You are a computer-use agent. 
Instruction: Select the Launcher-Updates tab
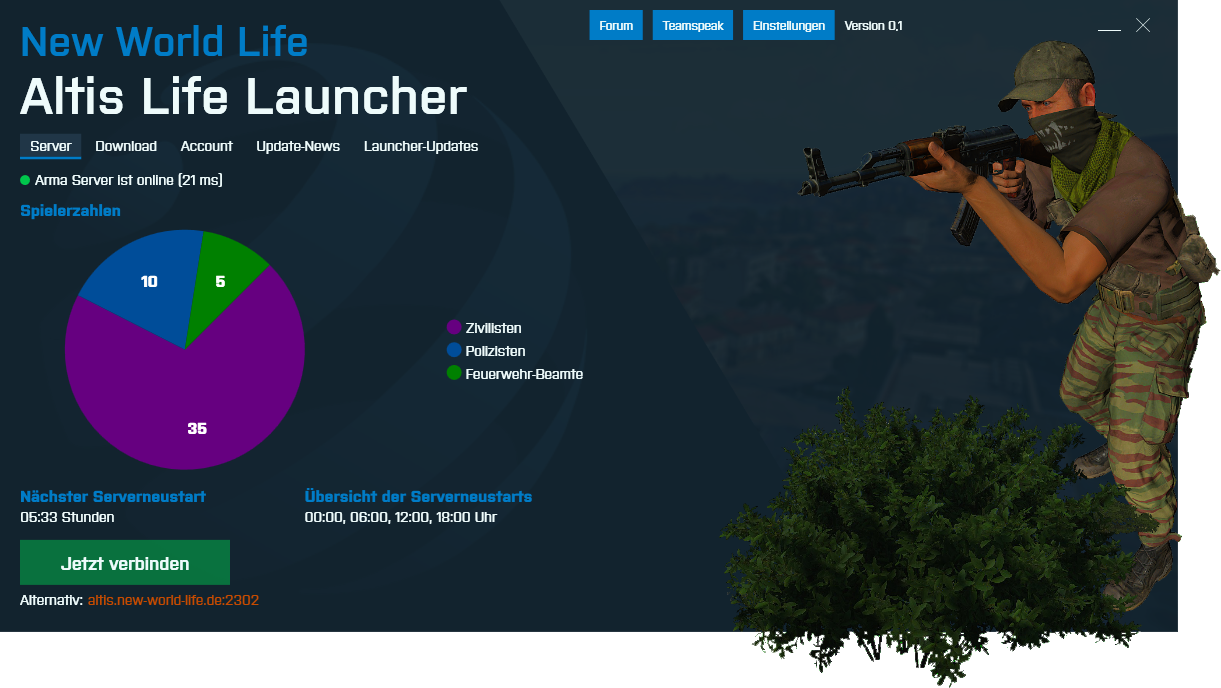pos(421,147)
